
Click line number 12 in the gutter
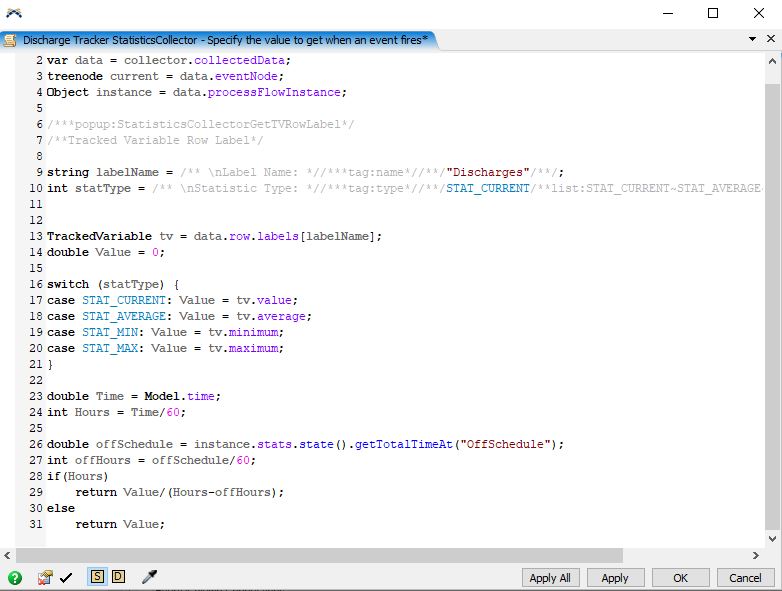point(36,220)
